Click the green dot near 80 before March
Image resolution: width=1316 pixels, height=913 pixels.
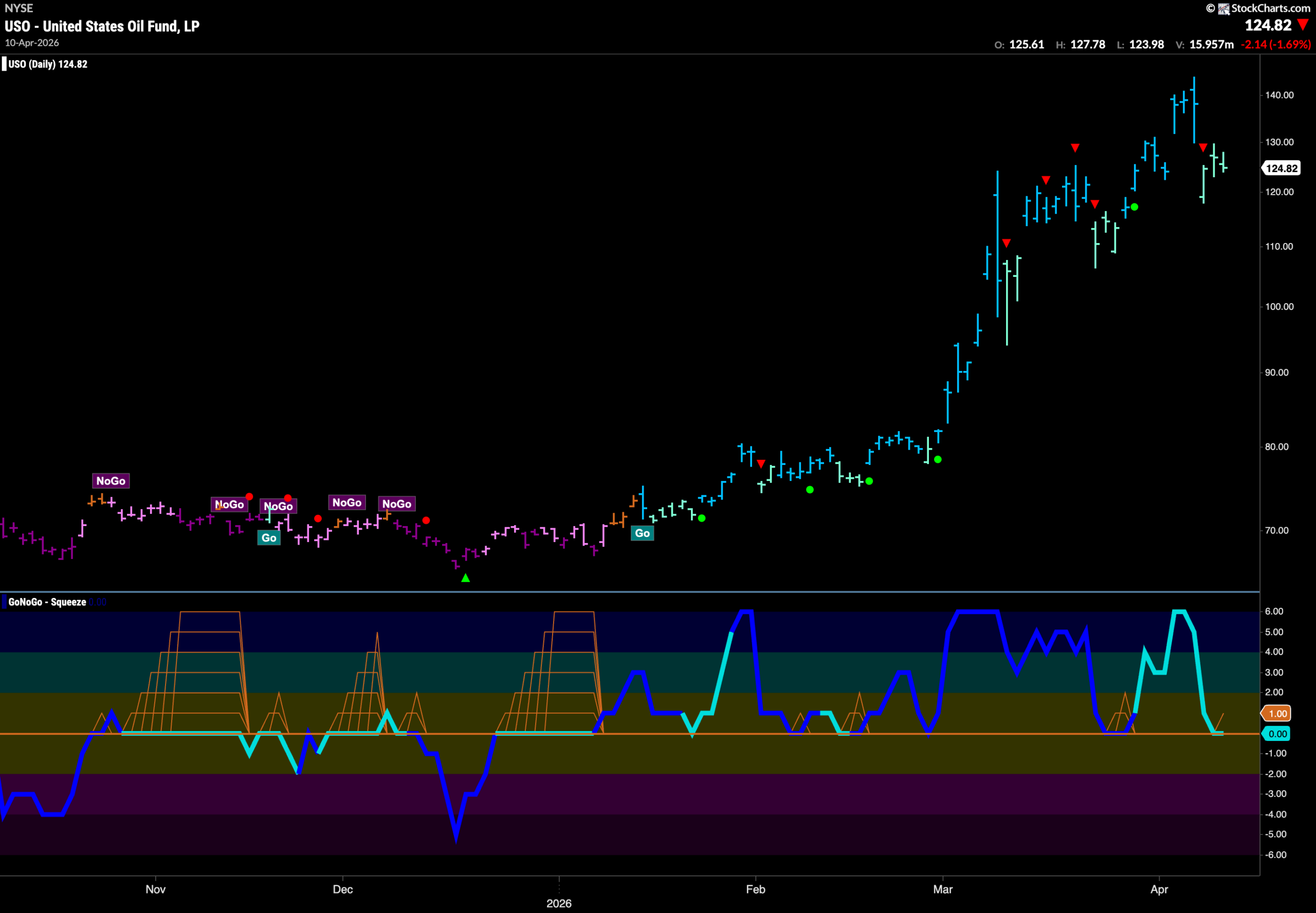click(x=938, y=459)
